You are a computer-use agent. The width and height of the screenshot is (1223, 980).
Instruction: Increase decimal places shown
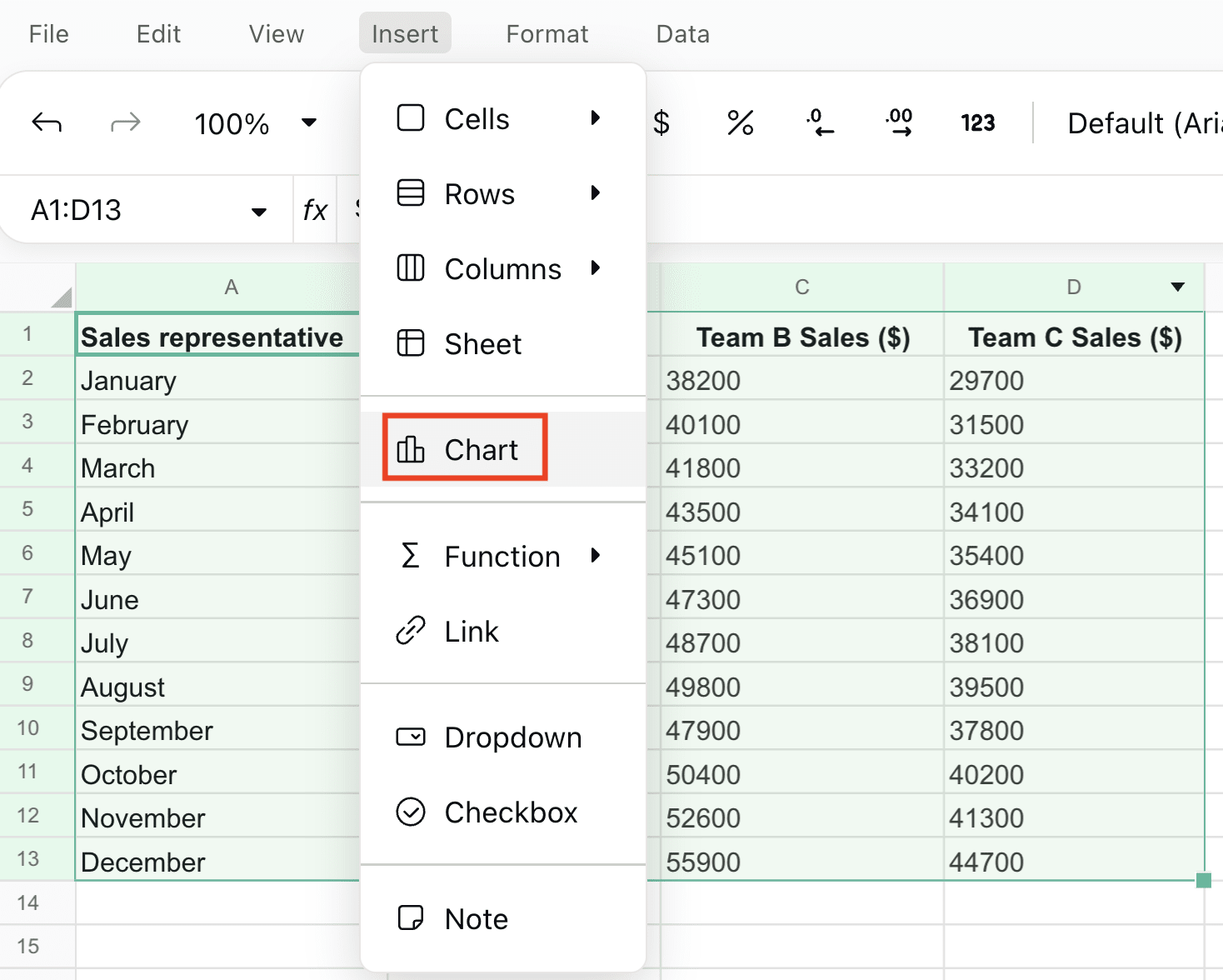tap(898, 122)
